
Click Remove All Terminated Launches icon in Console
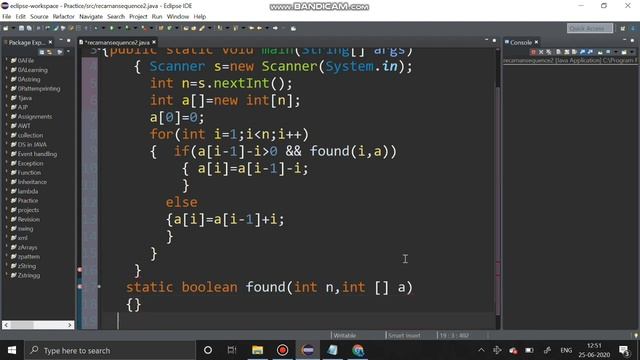[549, 52]
